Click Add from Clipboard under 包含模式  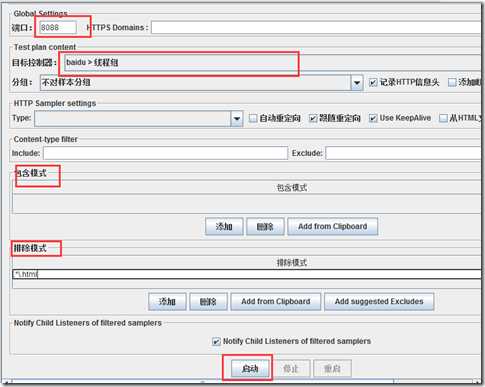tap(333, 227)
